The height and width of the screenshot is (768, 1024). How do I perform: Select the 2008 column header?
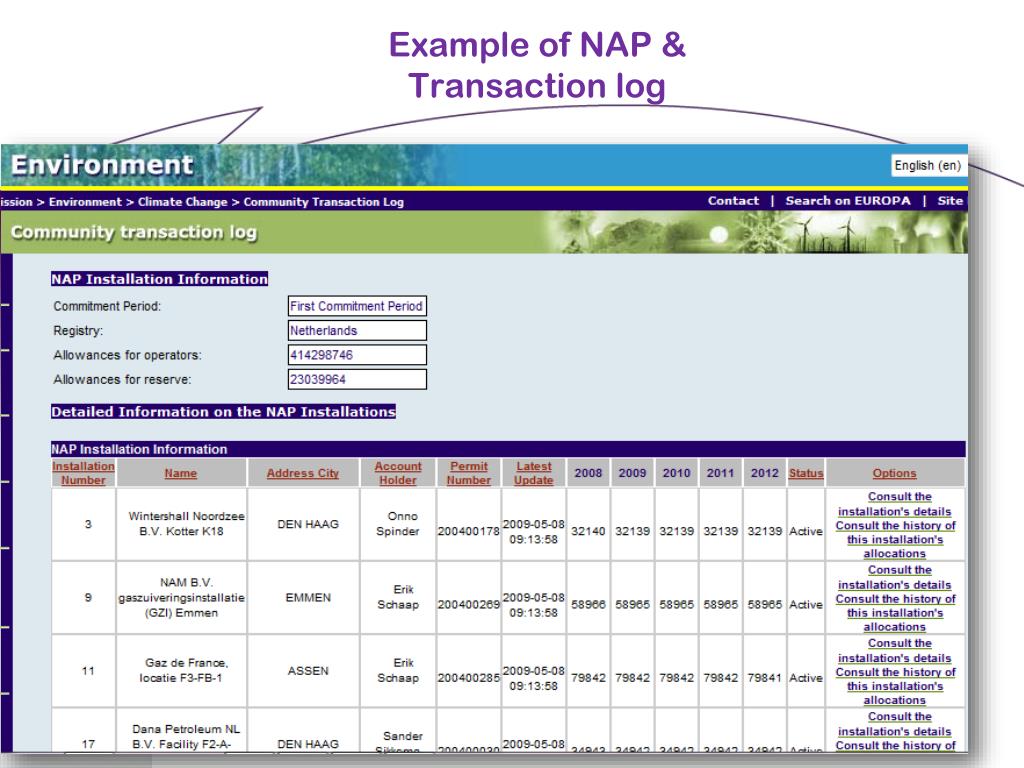[x=588, y=473]
